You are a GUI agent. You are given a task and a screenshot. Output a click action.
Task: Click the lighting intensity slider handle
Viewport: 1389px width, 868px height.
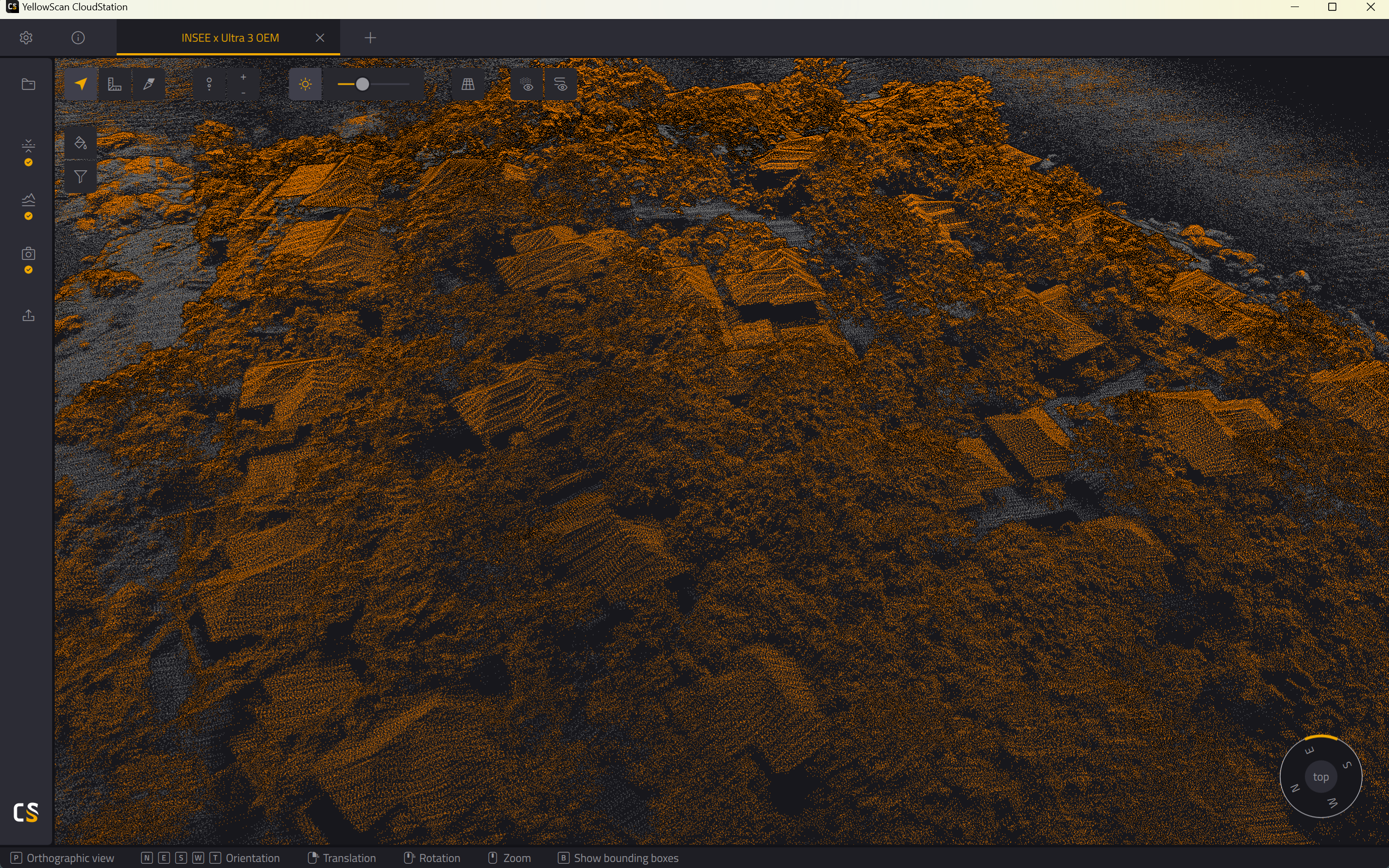(x=362, y=85)
